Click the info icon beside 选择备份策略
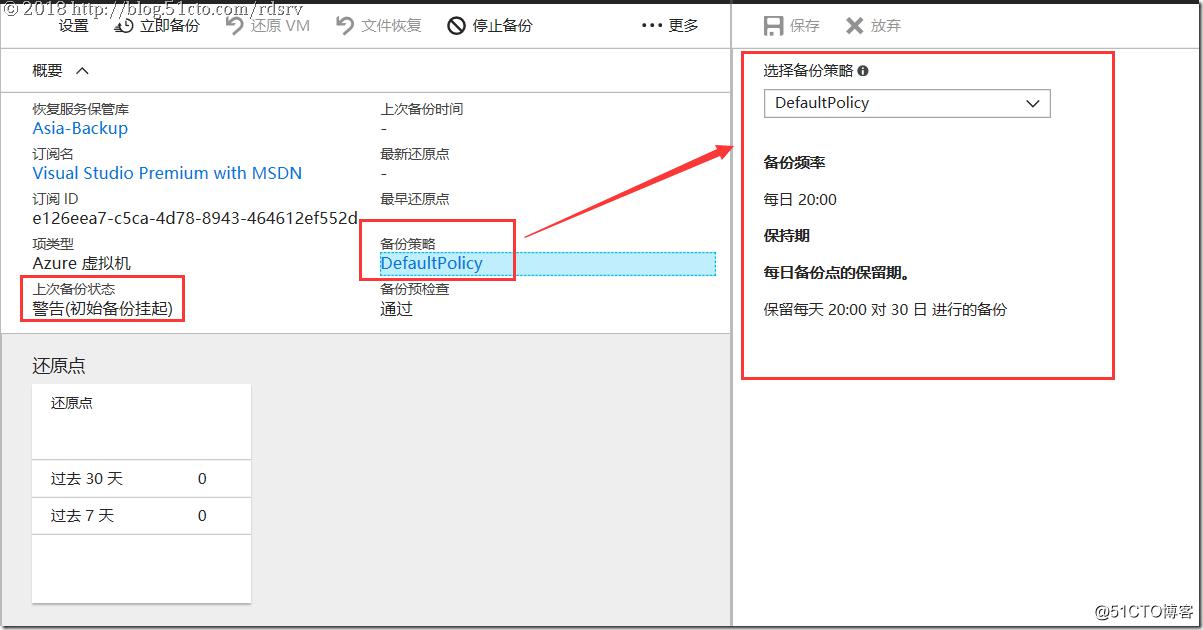This screenshot has height=630, width=1203. (x=863, y=71)
